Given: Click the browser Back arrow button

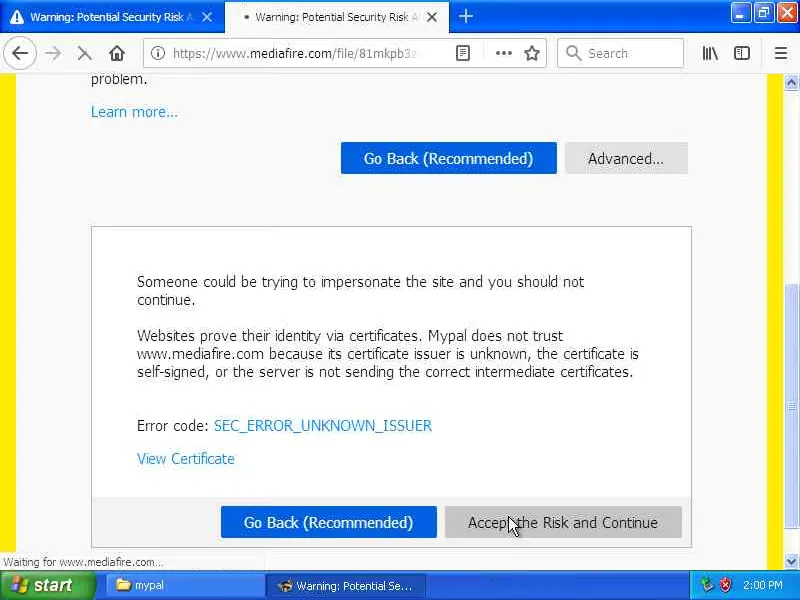Looking at the screenshot, I should (x=20, y=53).
